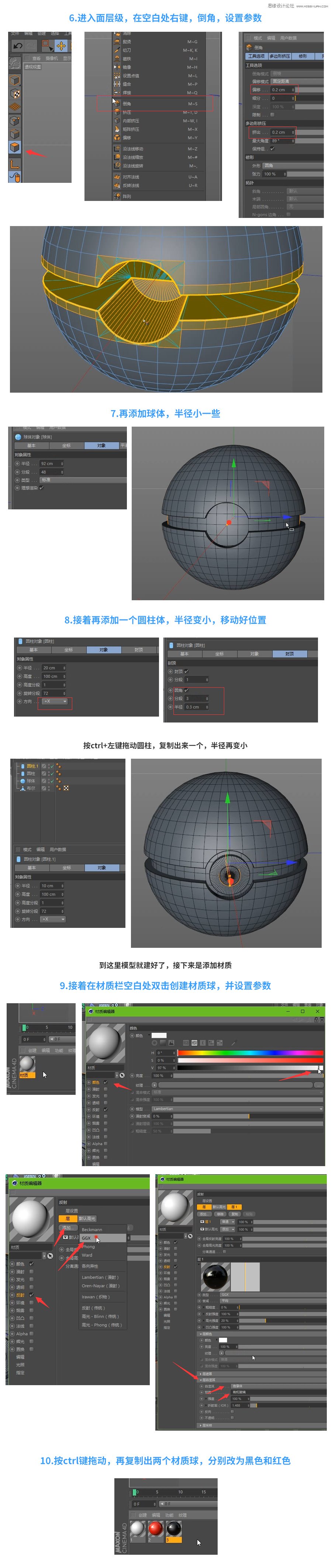Open the 偏移模式 dropdown

(x=297, y=81)
